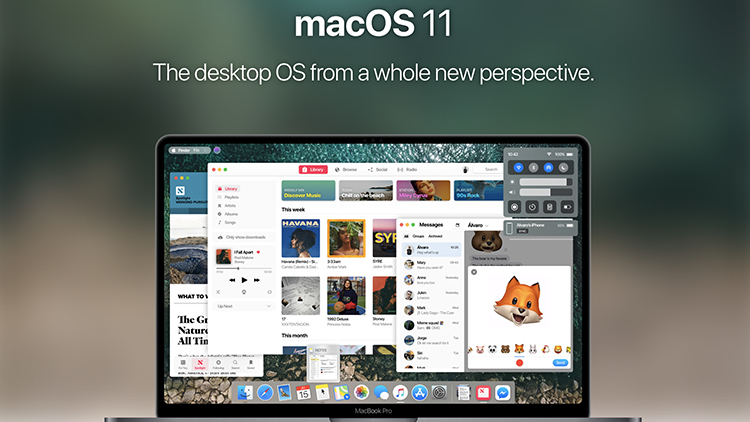This screenshot has width=750, height=422.
Task: Open the 1992 Deluxe album cover
Action: [346, 296]
